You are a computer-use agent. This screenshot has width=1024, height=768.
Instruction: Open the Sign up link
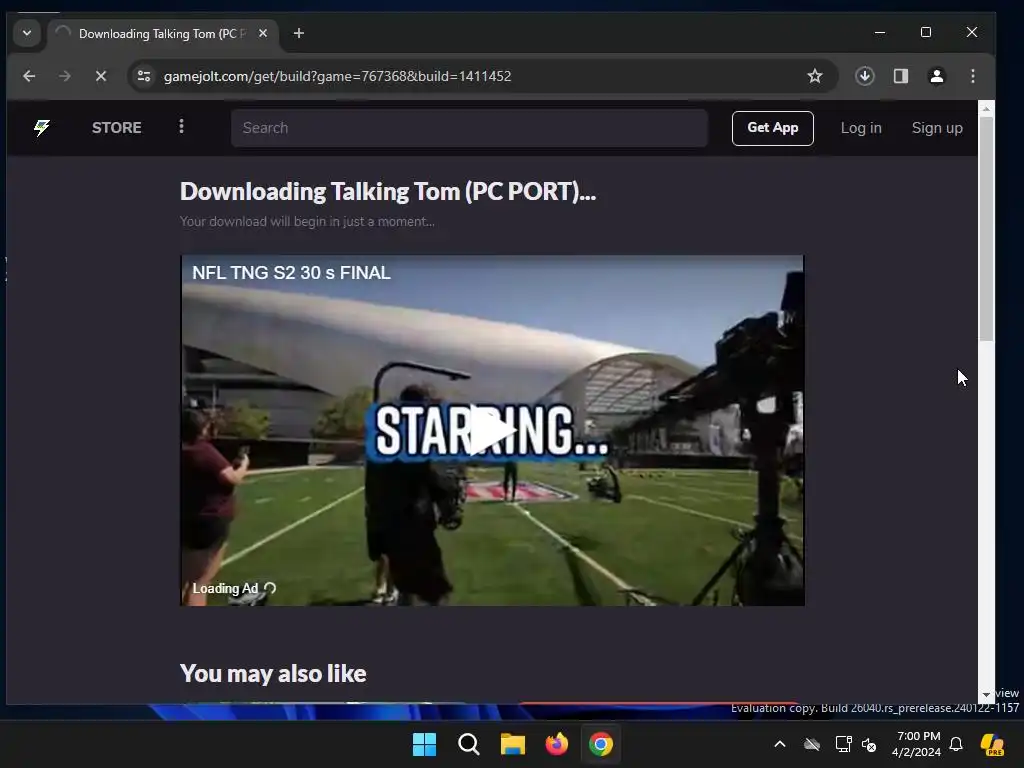tap(936, 128)
